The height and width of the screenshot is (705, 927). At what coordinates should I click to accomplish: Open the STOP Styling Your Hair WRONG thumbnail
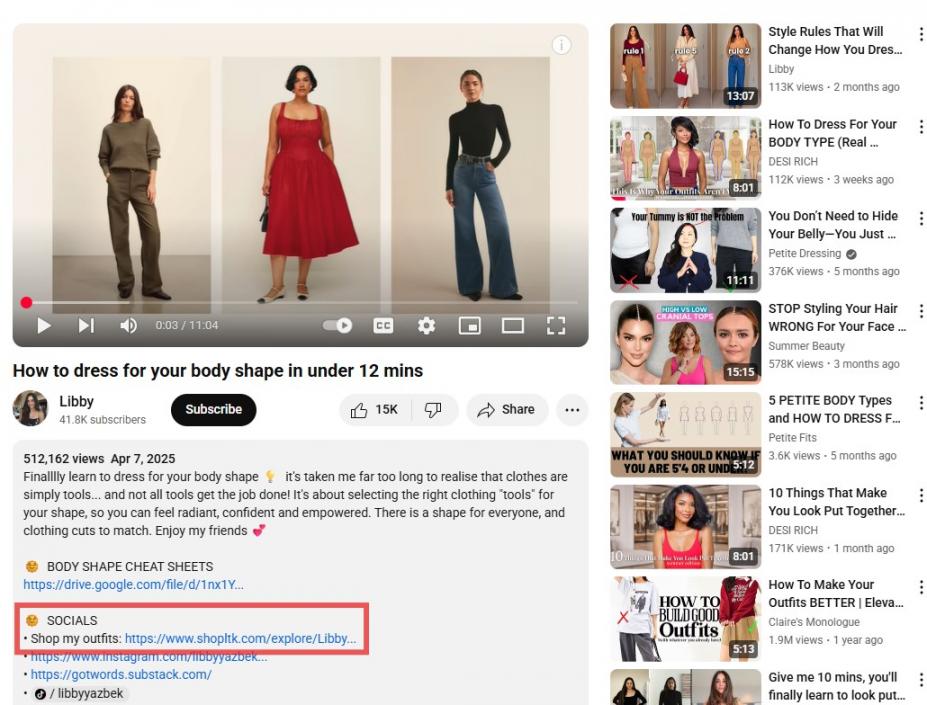pyautogui.click(x=685, y=342)
